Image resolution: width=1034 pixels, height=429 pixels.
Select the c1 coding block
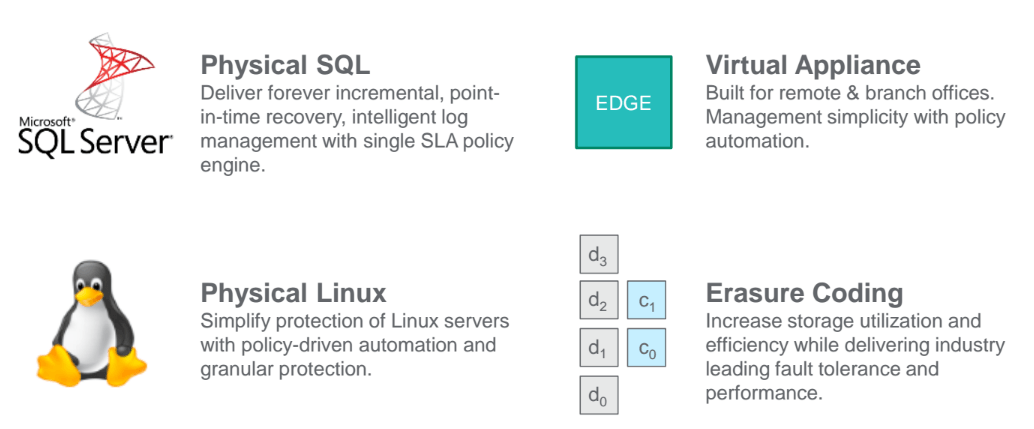click(x=646, y=300)
